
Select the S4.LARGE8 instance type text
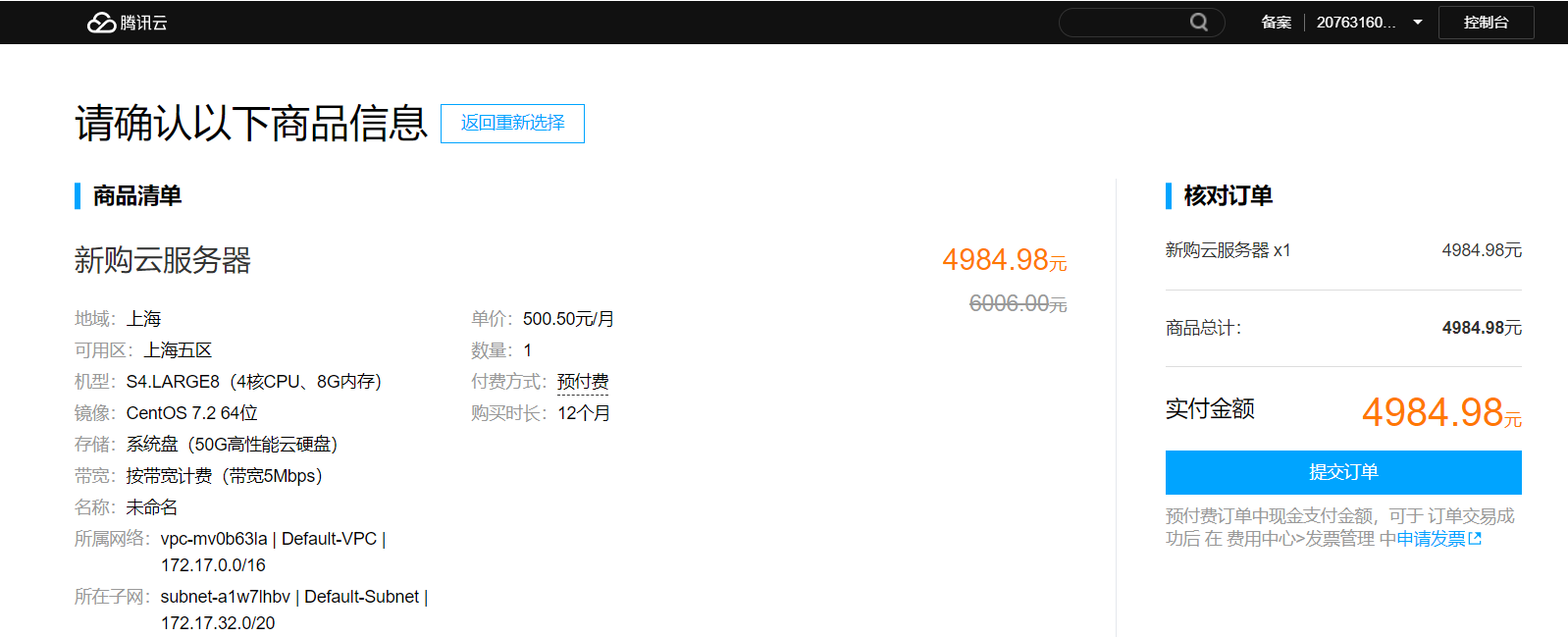[x=254, y=382]
